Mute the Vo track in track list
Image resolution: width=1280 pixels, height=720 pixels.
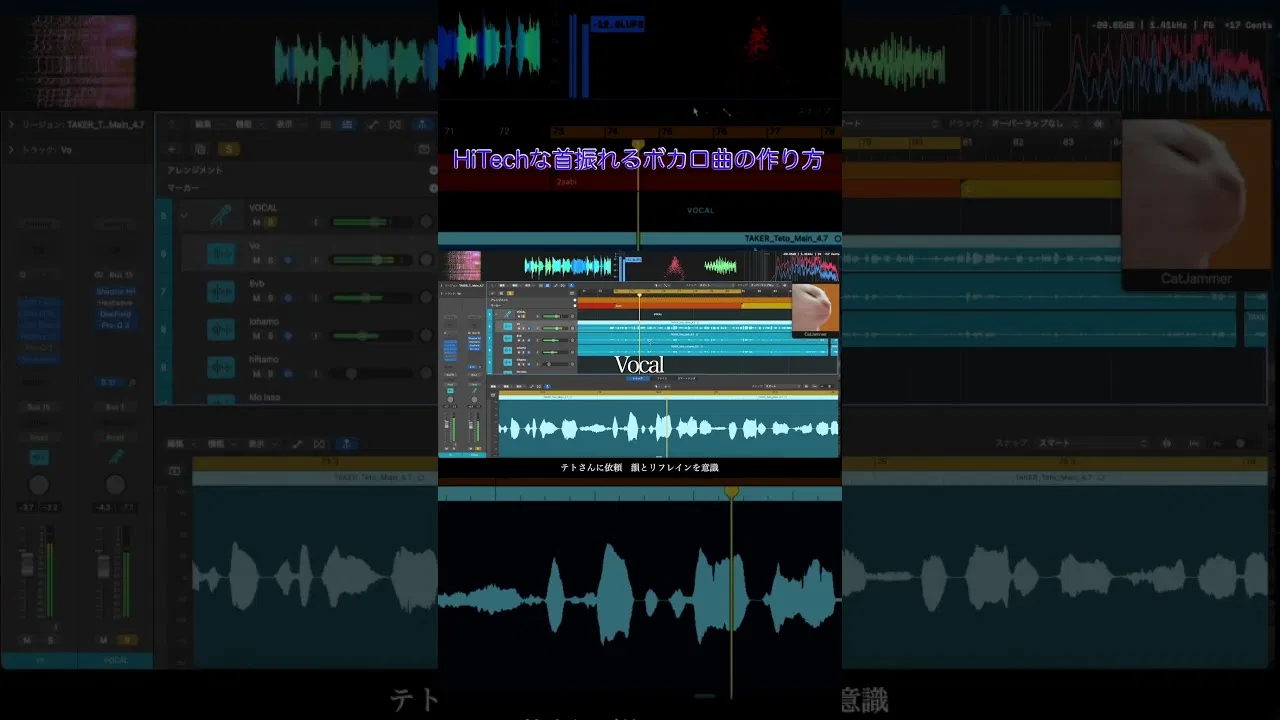coord(256,260)
